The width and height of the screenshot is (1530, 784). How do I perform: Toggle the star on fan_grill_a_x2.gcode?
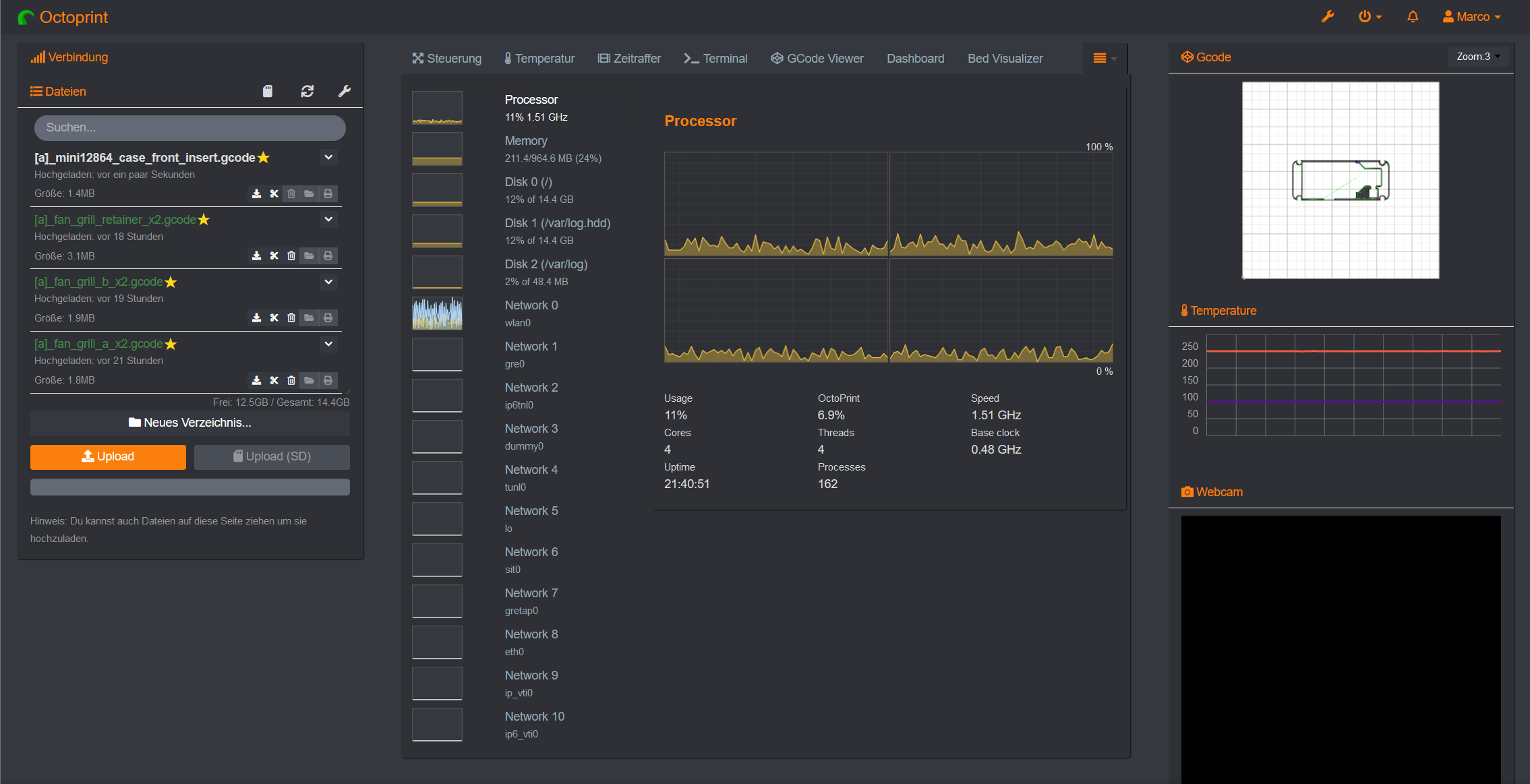(x=171, y=344)
